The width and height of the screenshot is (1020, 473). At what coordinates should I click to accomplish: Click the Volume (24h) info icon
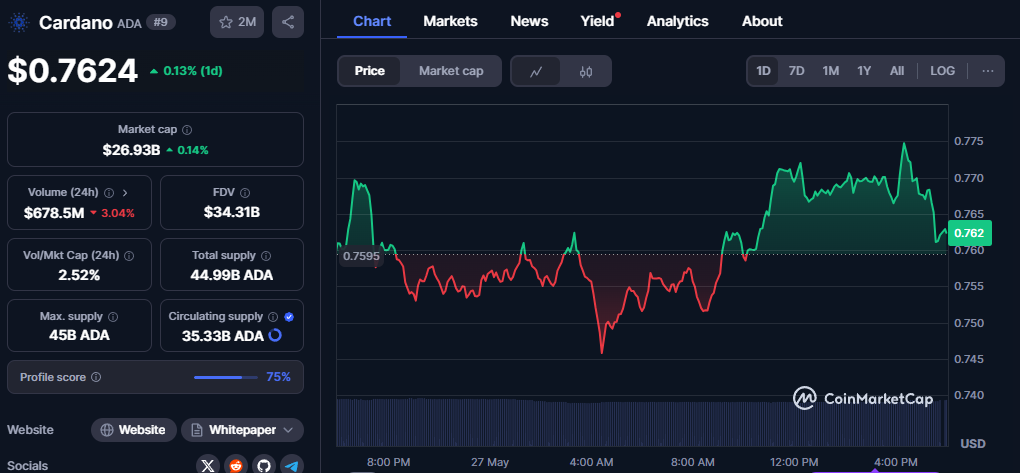coord(109,193)
